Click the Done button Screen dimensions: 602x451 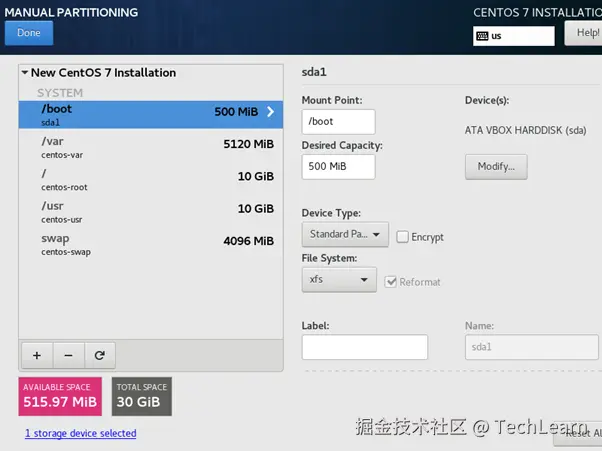click(x=29, y=33)
